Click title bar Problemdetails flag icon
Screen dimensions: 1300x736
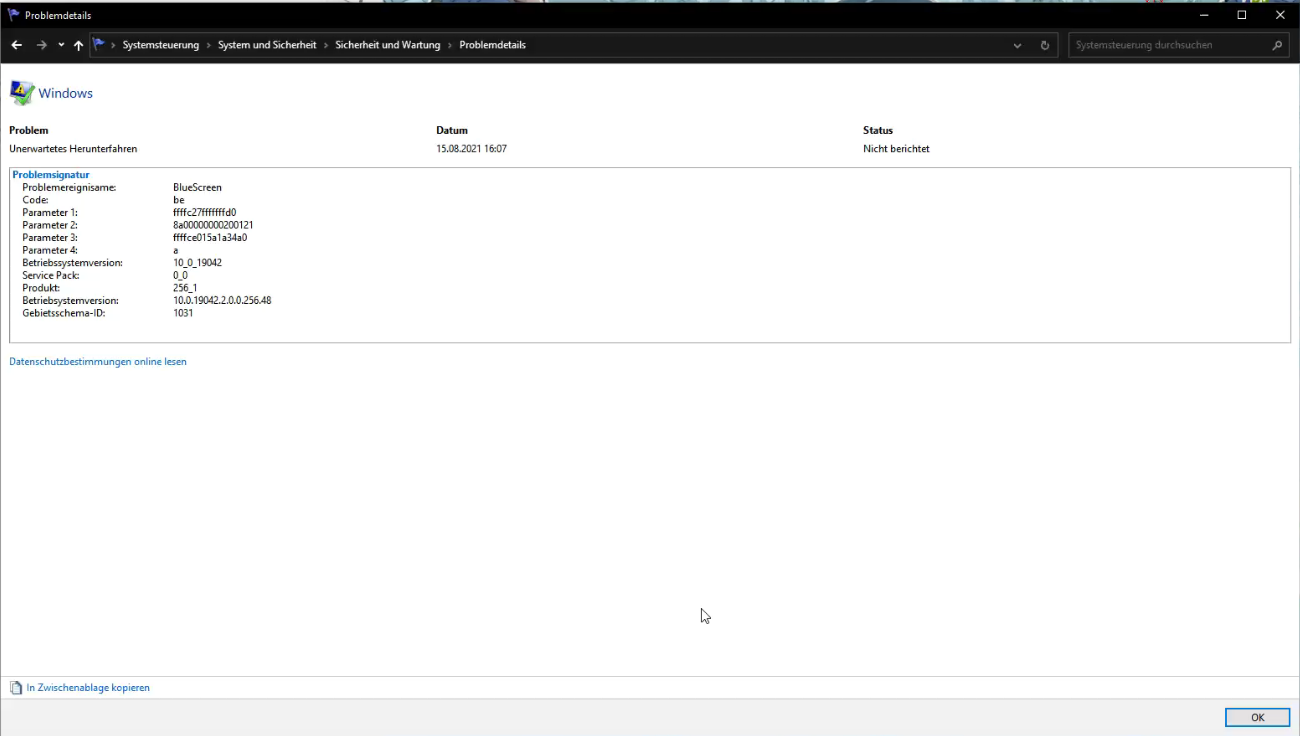tap(14, 15)
